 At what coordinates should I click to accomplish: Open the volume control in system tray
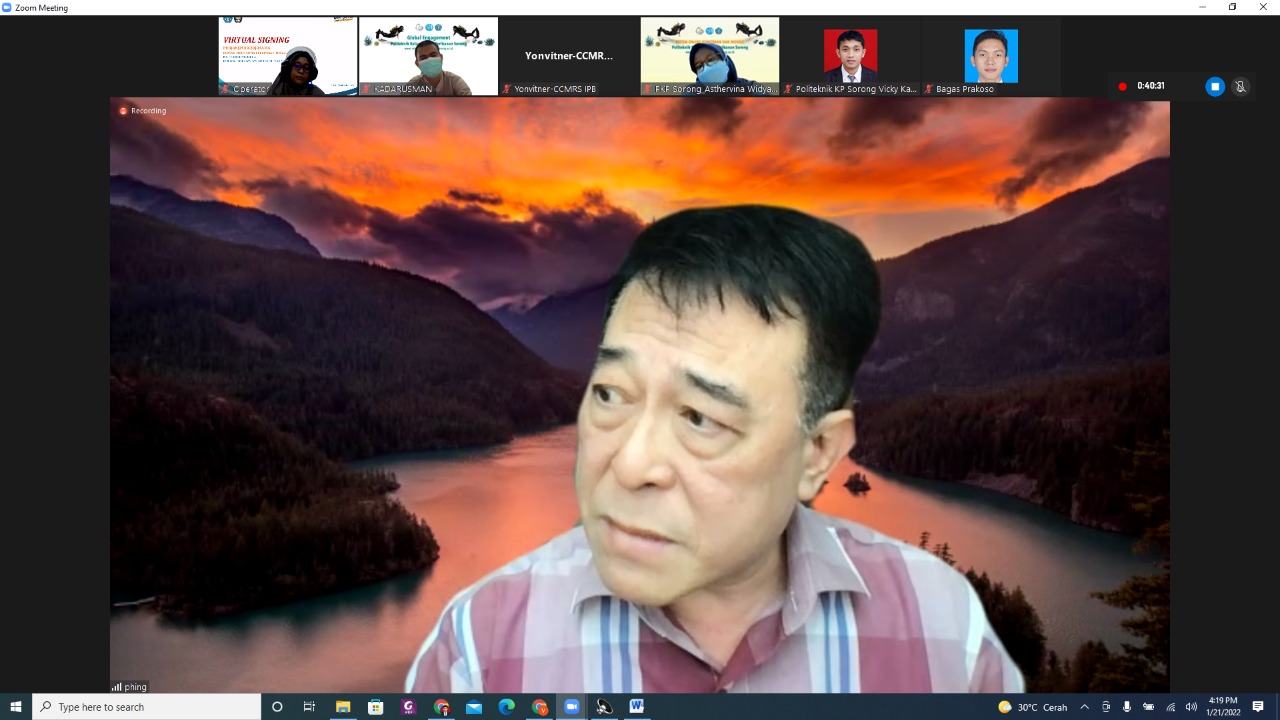click(x=1191, y=707)
